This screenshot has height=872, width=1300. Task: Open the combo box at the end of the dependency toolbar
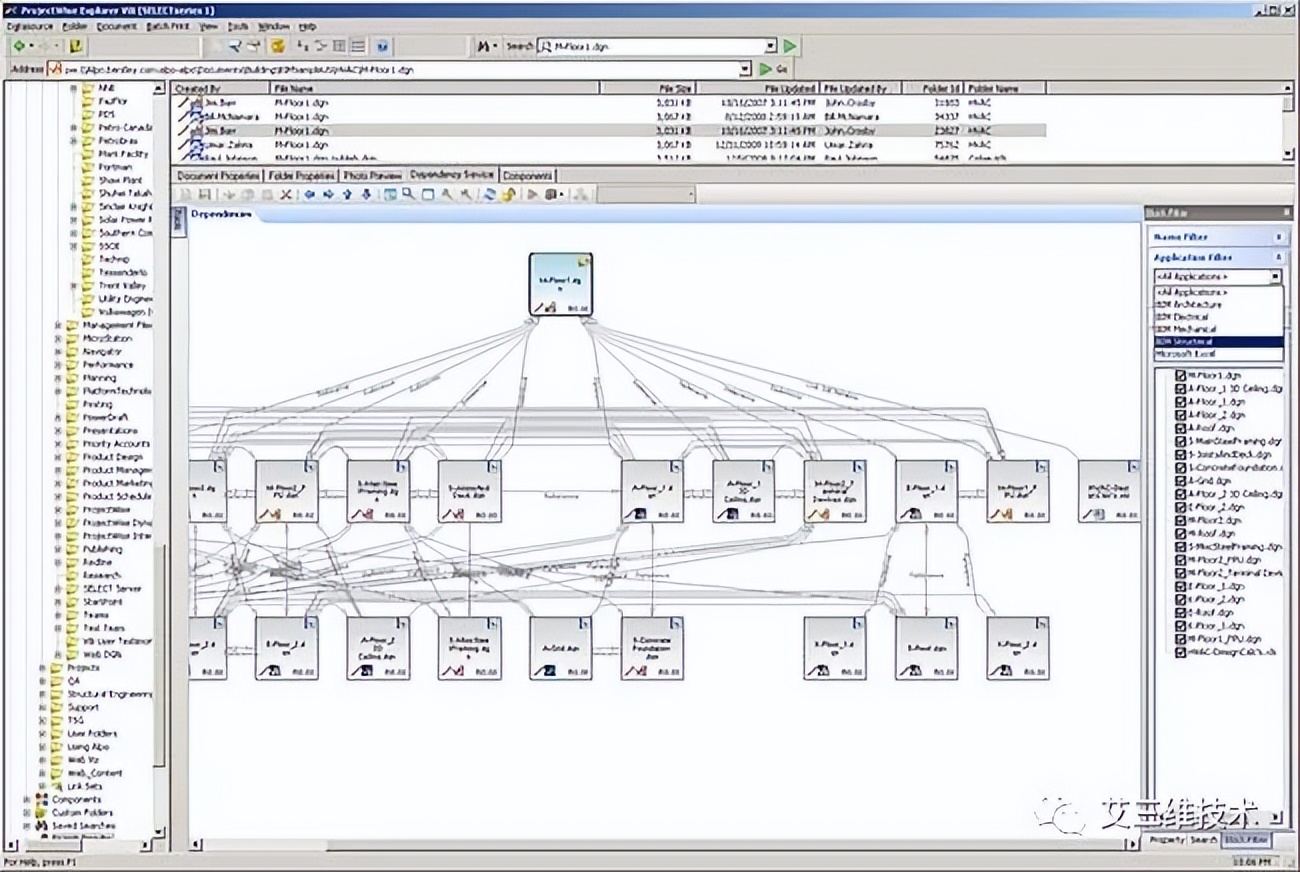click(x=646, y=194)
